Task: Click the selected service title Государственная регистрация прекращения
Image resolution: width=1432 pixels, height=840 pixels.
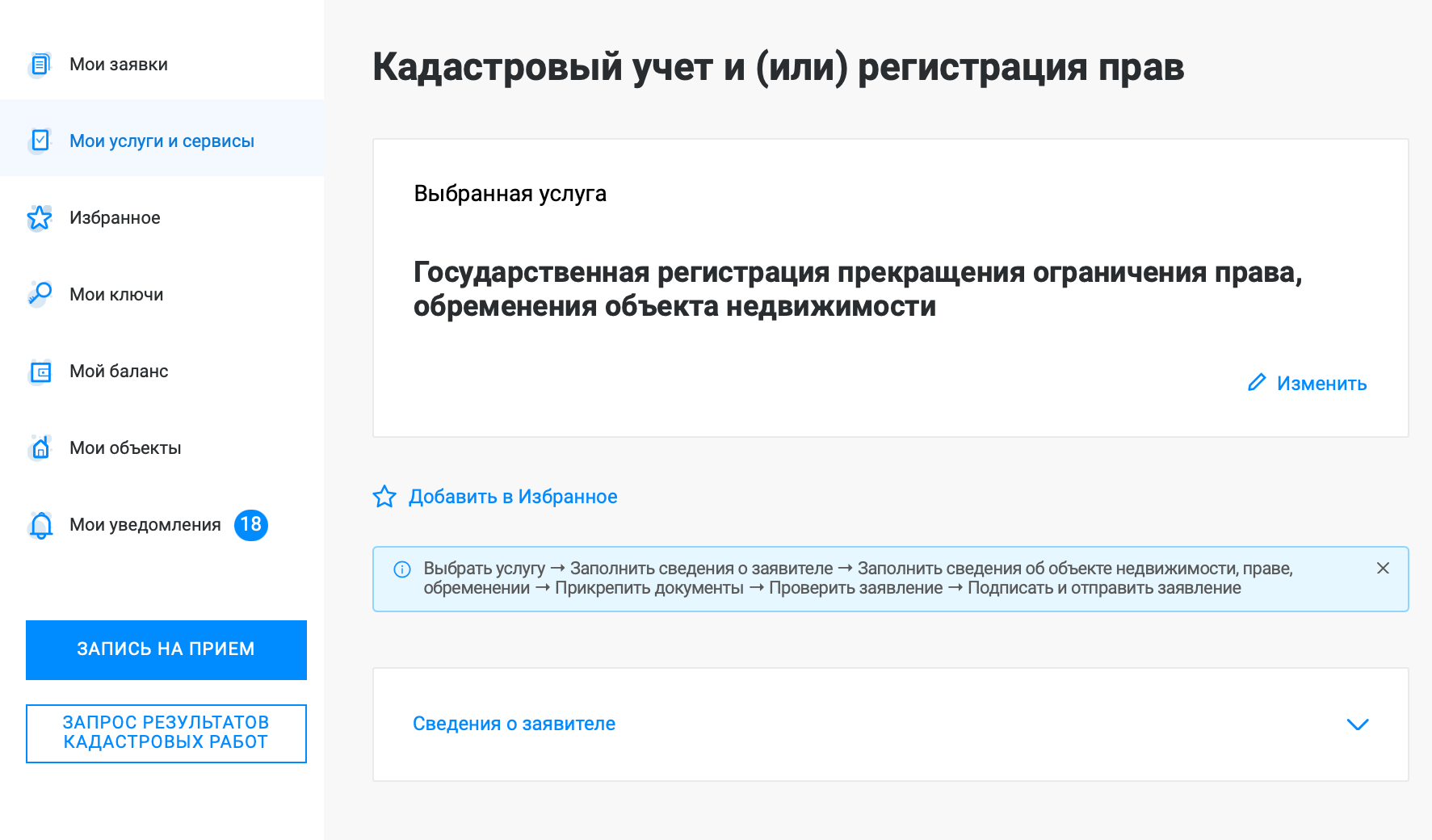Action: (858, 289)
